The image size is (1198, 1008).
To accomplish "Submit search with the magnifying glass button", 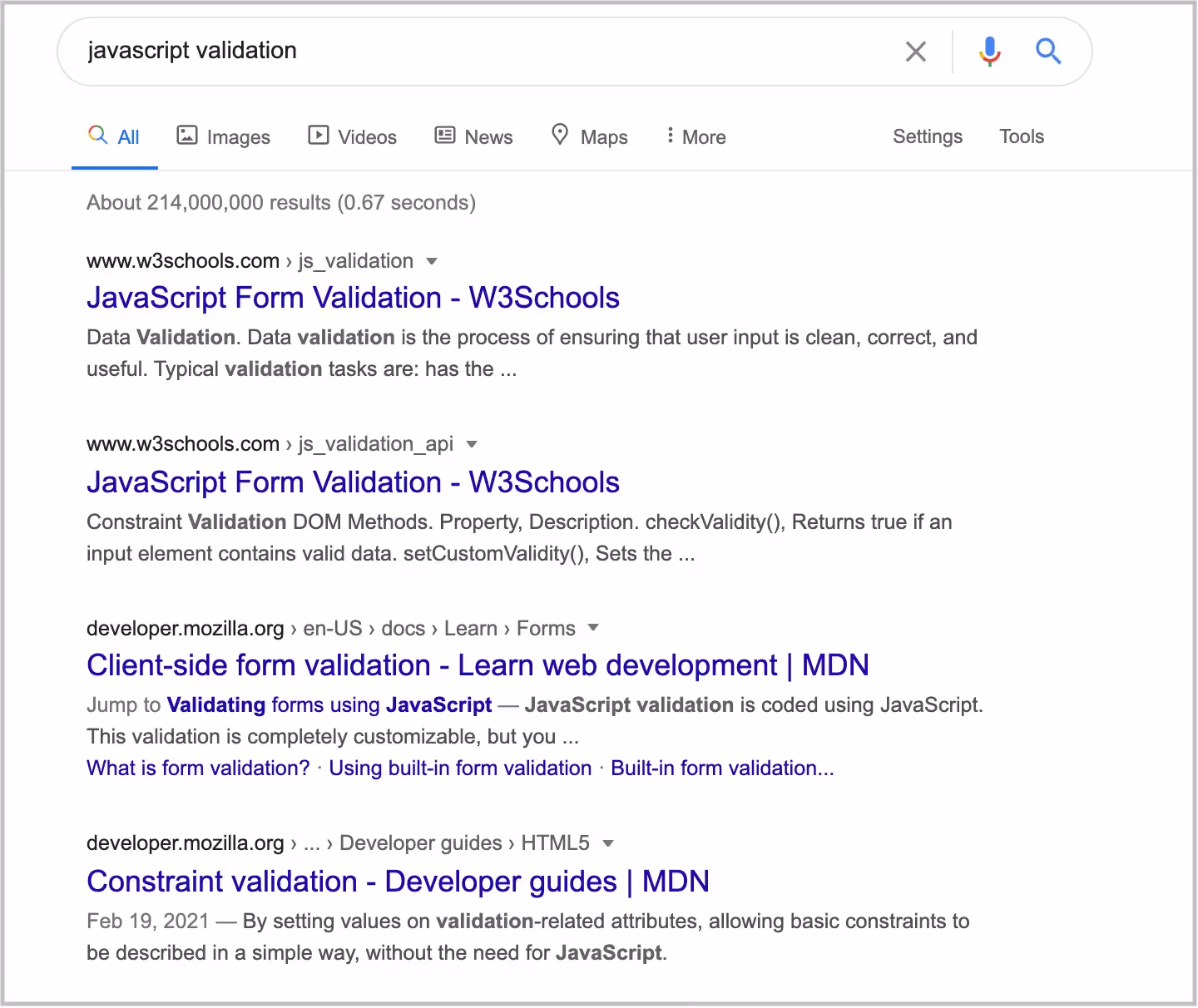I will (1048, 52).
